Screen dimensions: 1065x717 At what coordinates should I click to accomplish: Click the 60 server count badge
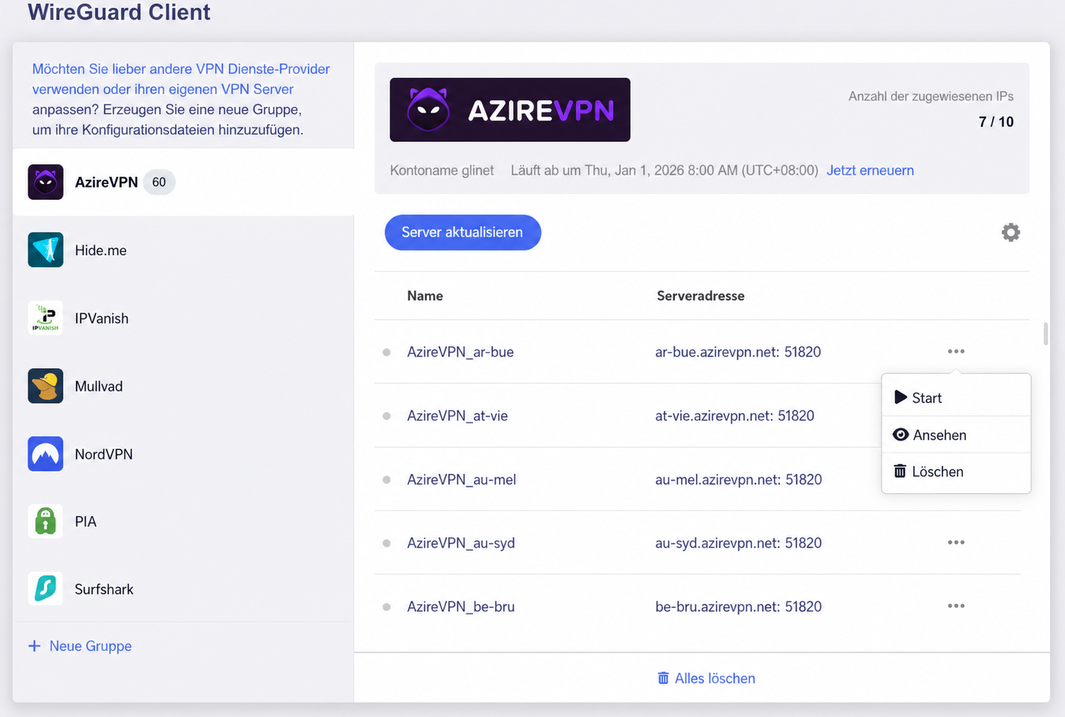159,182
